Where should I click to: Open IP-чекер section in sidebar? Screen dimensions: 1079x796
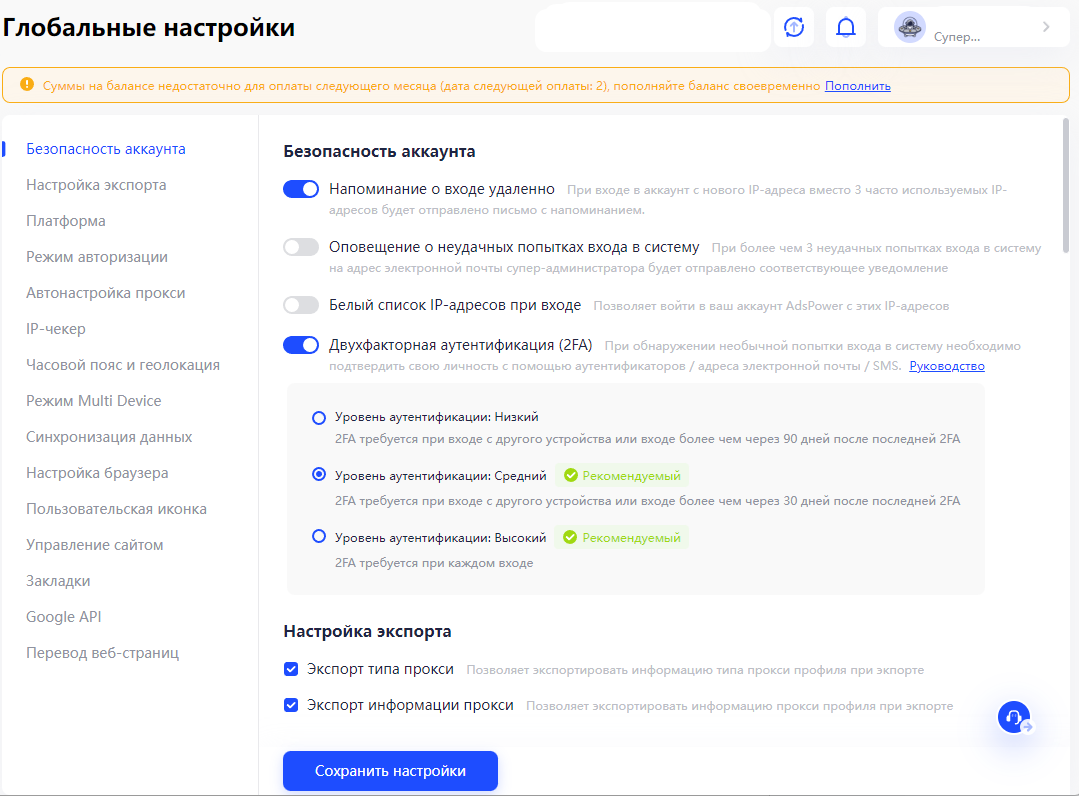tap(56, 329)
